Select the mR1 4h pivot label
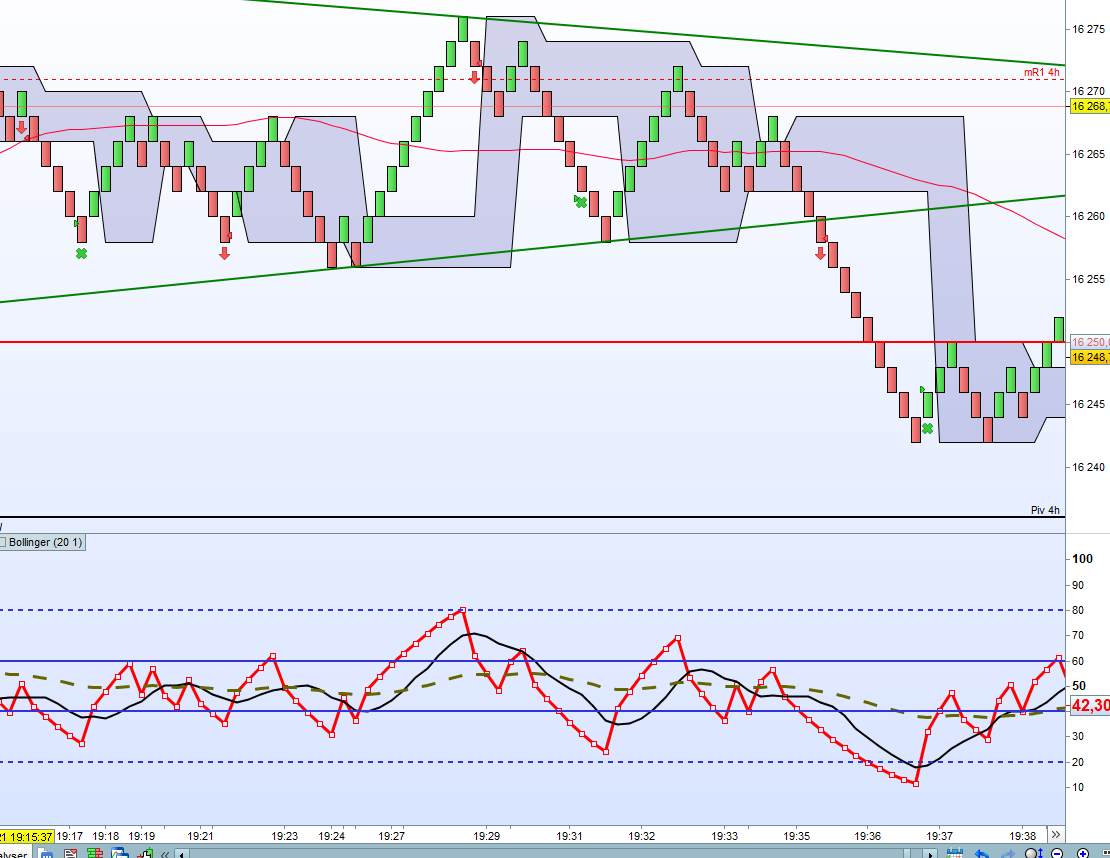1110x858 pixels. pos(1041,72)
